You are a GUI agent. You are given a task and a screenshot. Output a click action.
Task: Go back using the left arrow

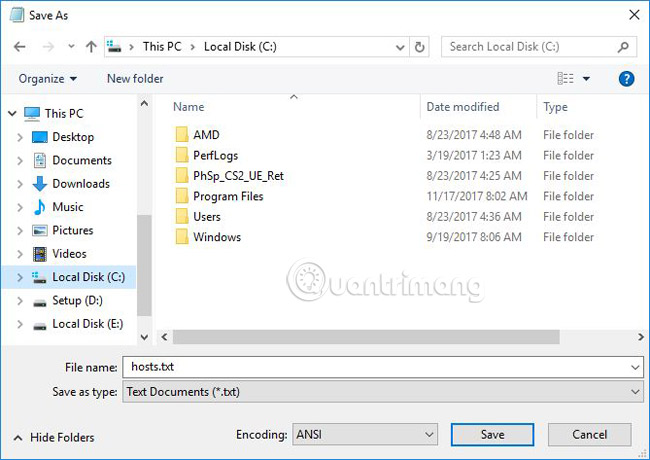pyautogui.click(x=19, y=47)
